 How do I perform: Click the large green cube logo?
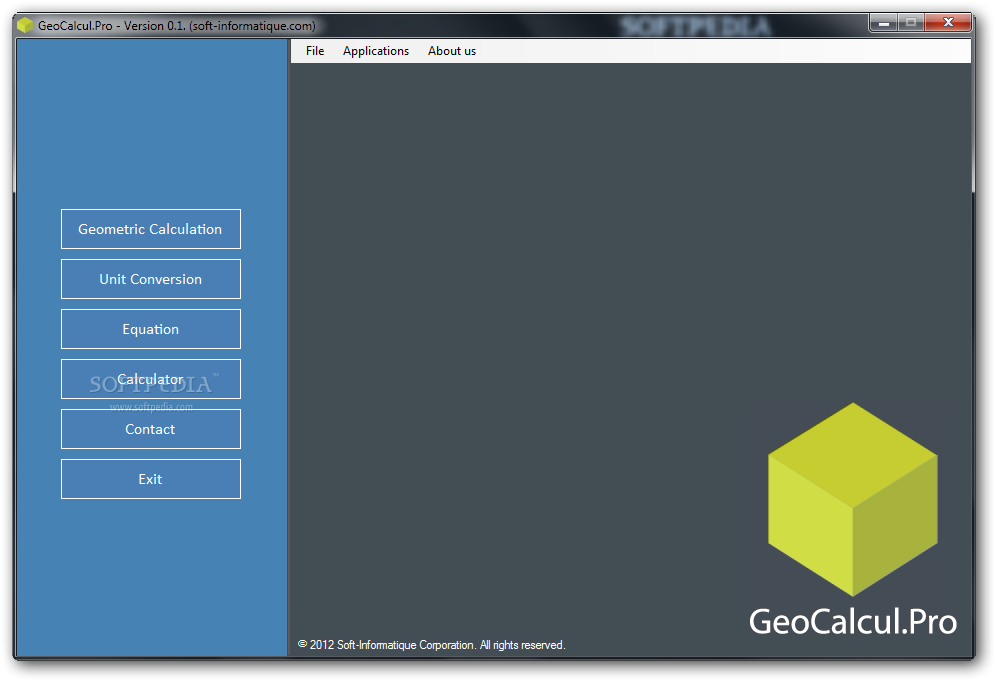coord(852,499)
